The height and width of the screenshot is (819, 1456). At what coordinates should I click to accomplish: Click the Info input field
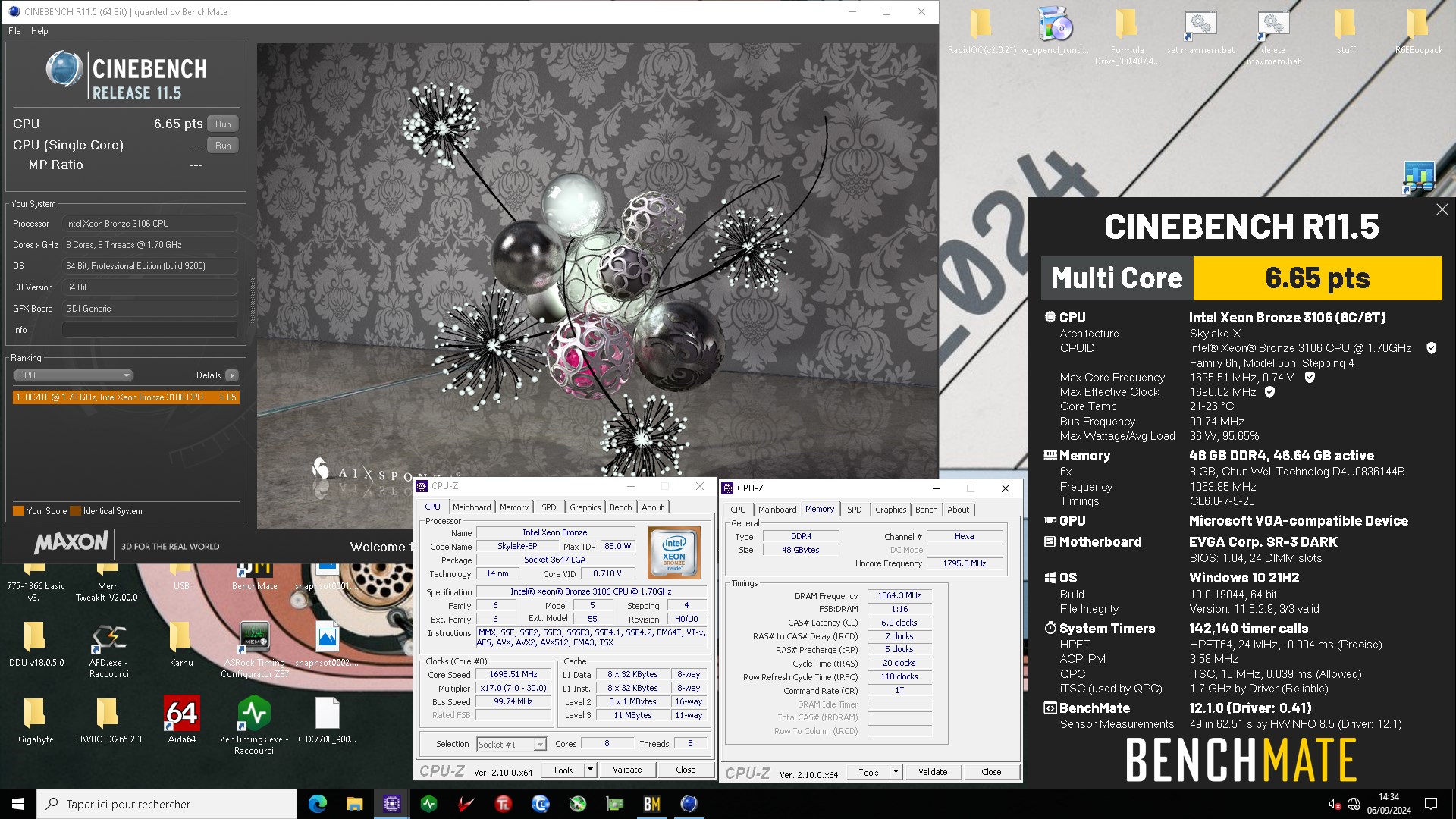click(150, 330)
